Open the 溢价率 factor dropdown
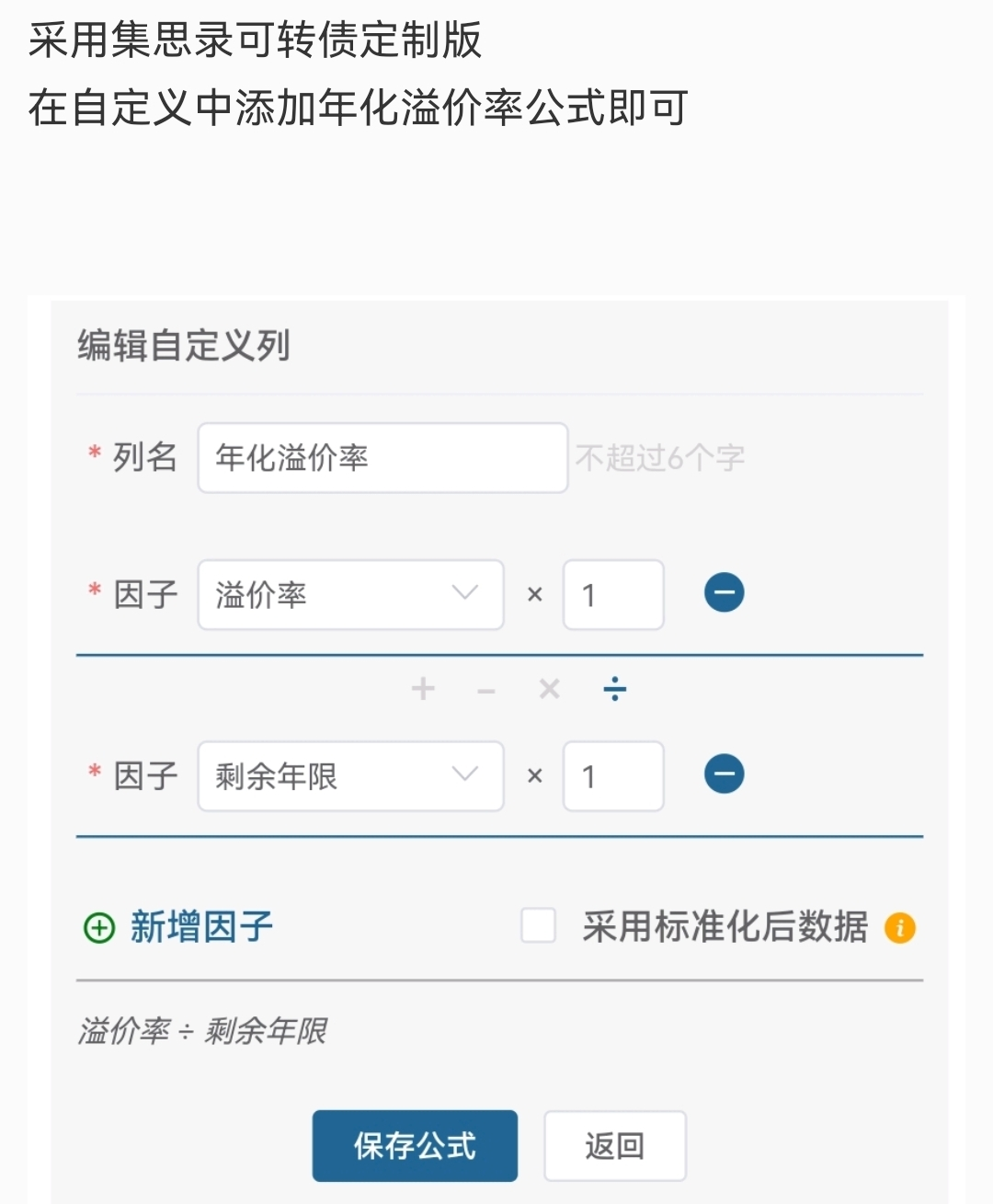Image resolution: width=993 pixels, height=1204 pixels. click(x=349, y=594)
